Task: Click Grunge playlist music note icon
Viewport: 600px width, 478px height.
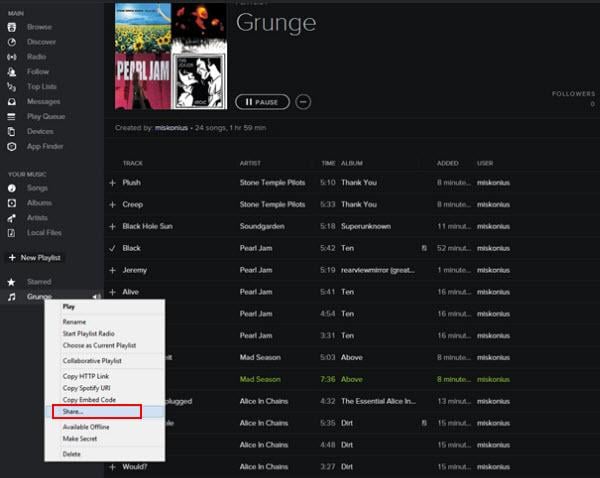Action: (x=12, y=297)
